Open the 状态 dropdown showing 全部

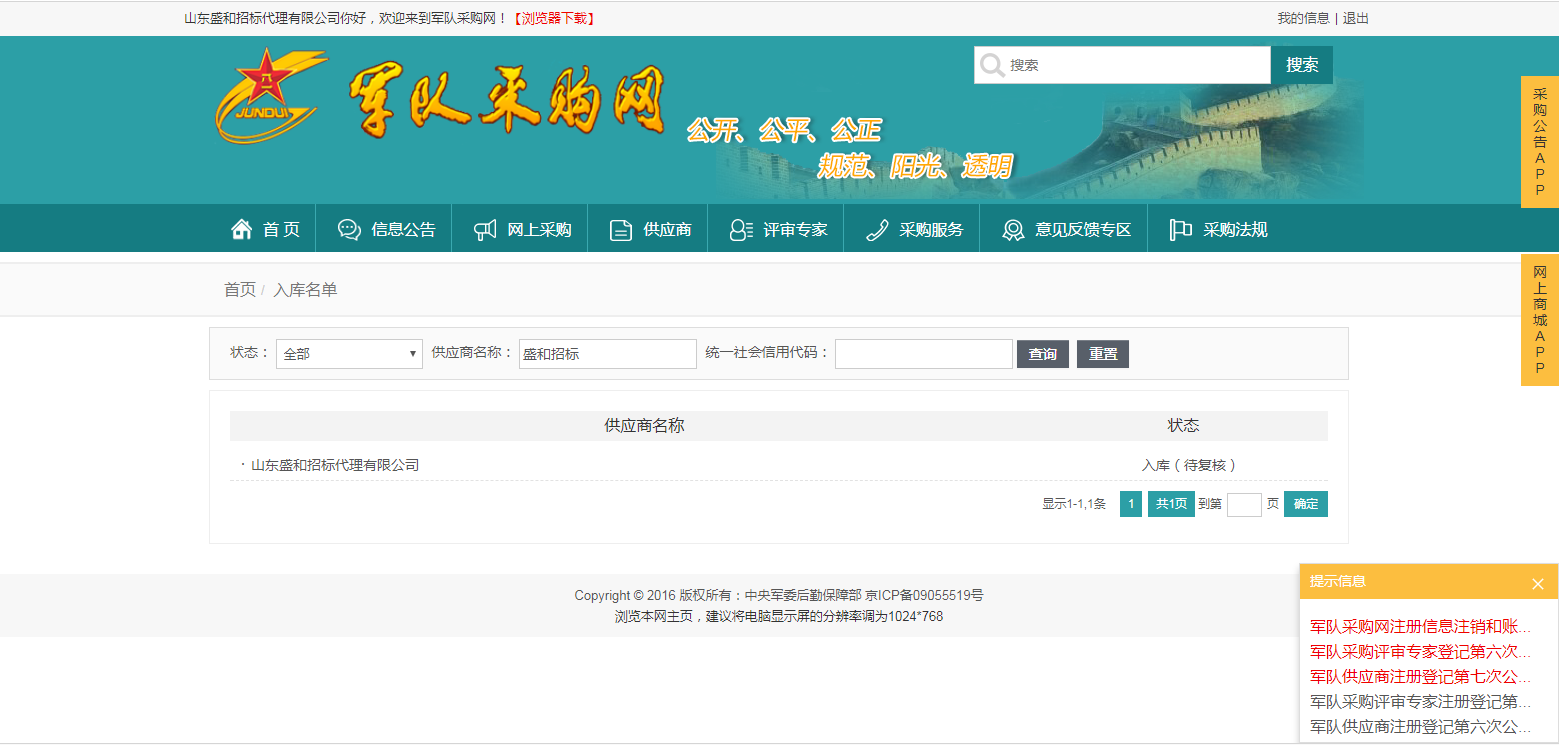(x=349, y=354)
